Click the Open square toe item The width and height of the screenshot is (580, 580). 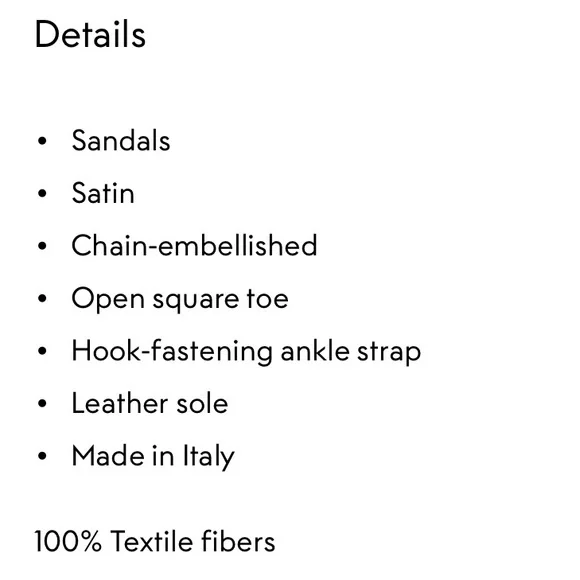[x=180, y=300]
